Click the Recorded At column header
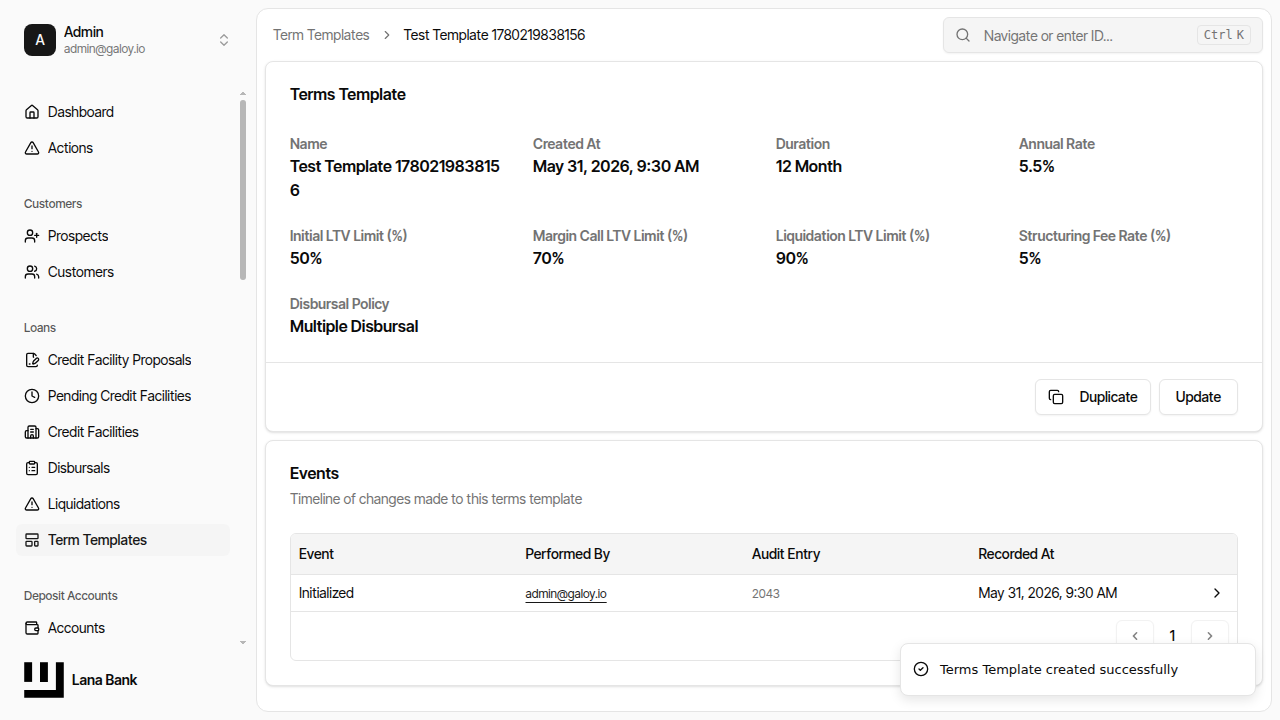The width and height of the screenshot is (1280, 720). coord(1016,554)
